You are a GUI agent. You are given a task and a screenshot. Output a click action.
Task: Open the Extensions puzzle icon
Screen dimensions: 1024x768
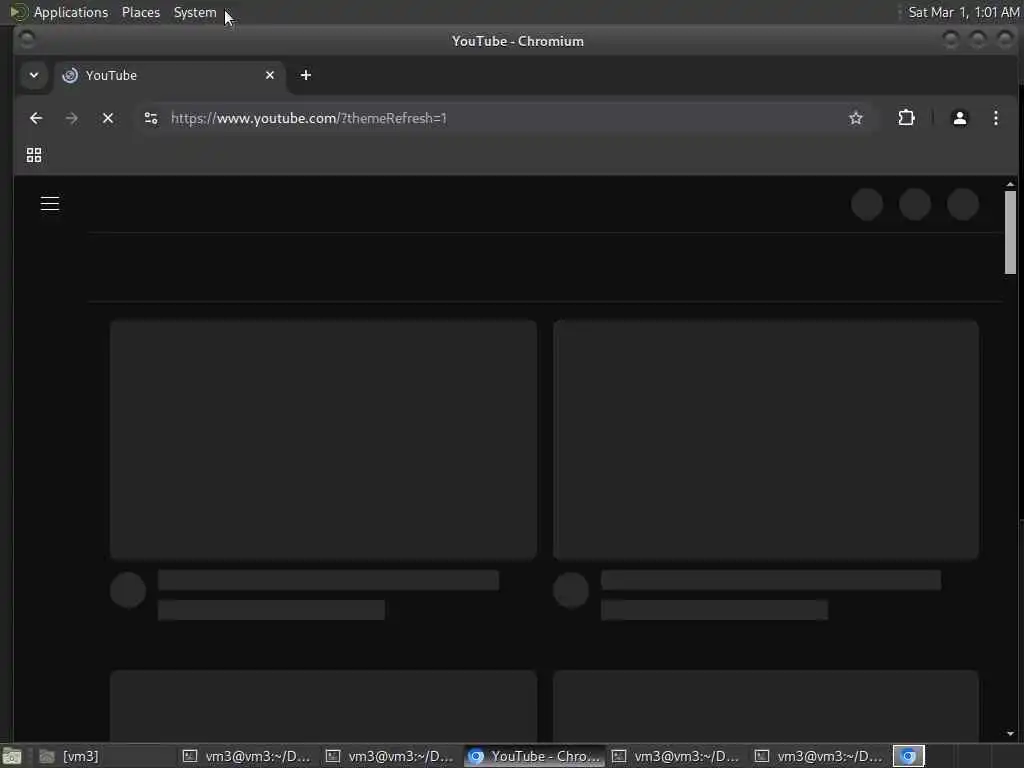click(906, 118)
